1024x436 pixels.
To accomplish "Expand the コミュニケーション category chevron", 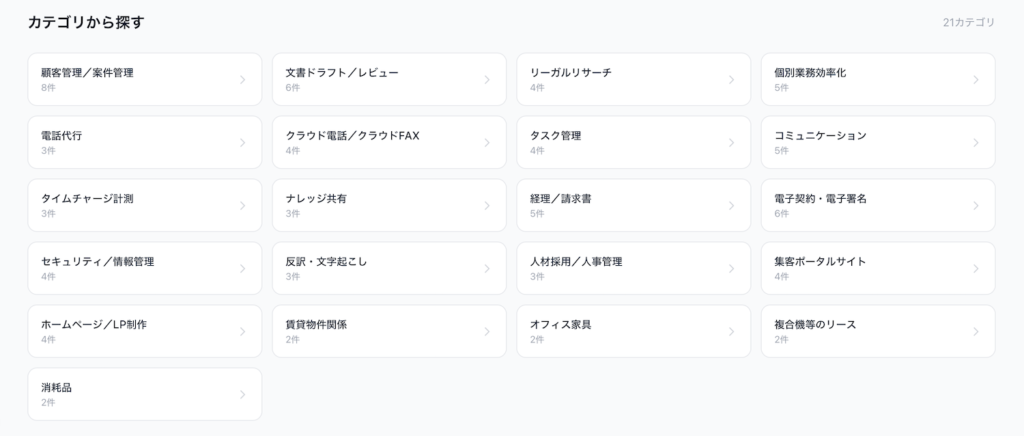I will click(x=976, y=143).
